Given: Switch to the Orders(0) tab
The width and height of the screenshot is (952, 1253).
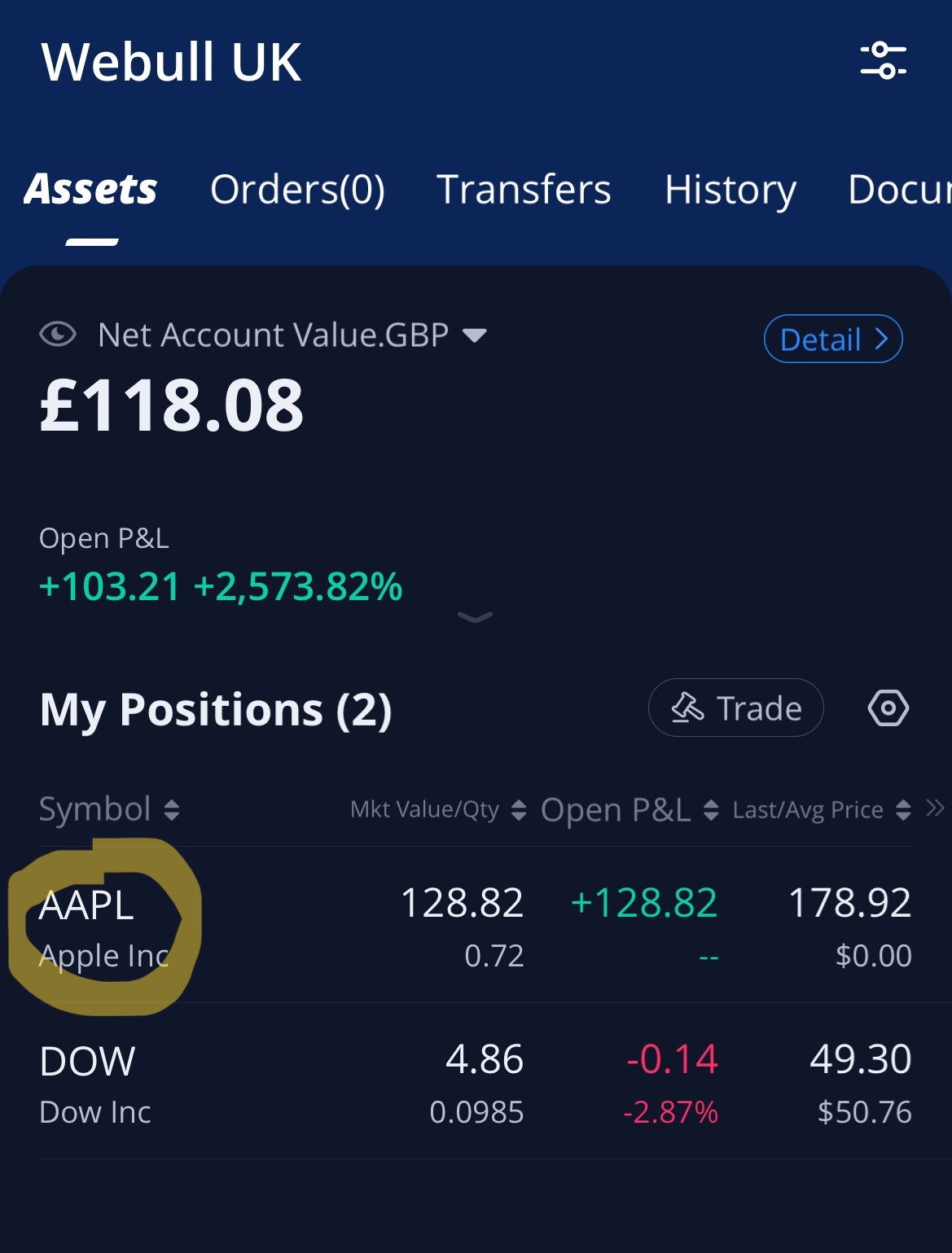Looking at the screenshot, I should (x=297, y=190).
